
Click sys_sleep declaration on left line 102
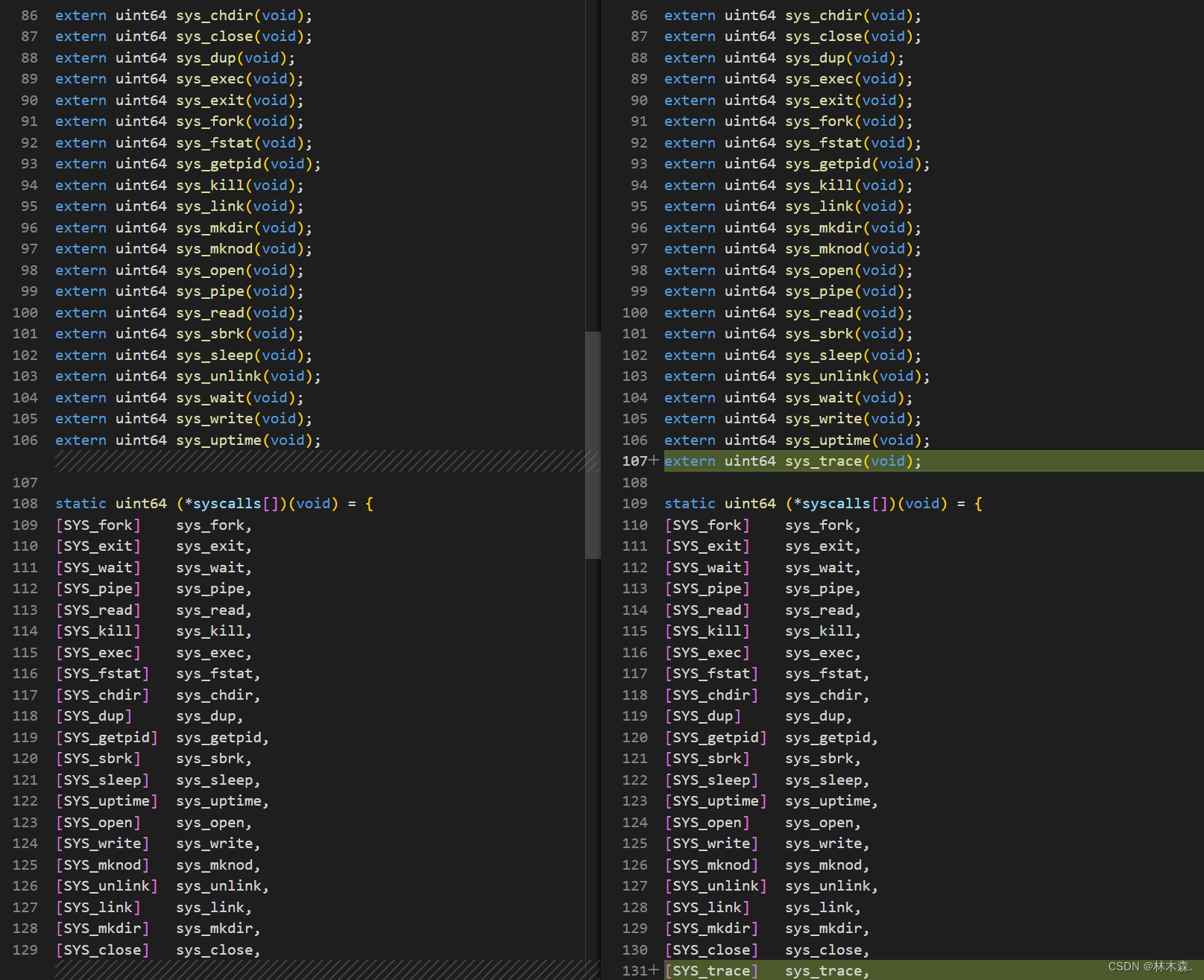183,355
